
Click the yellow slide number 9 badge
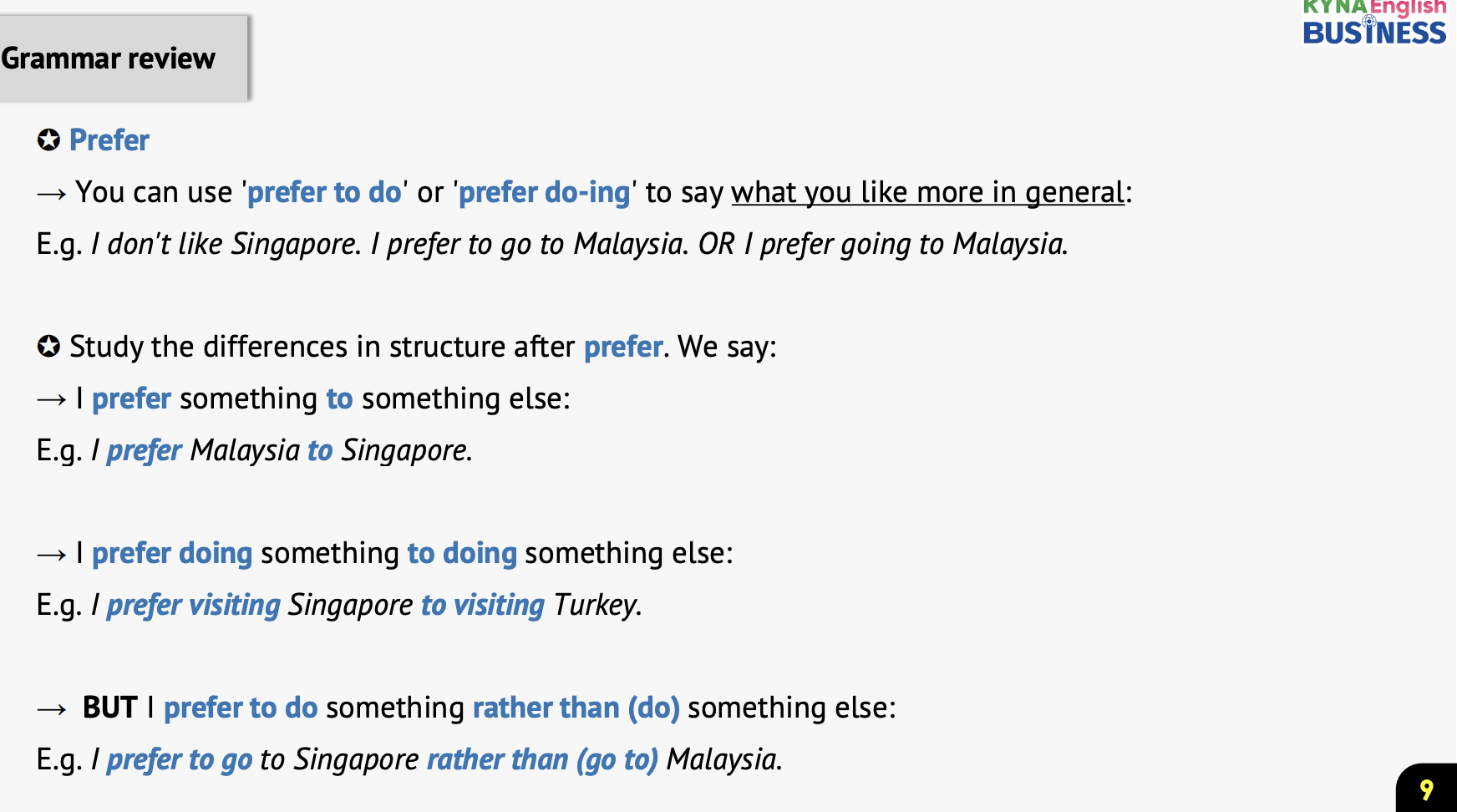click(1426, 789)
